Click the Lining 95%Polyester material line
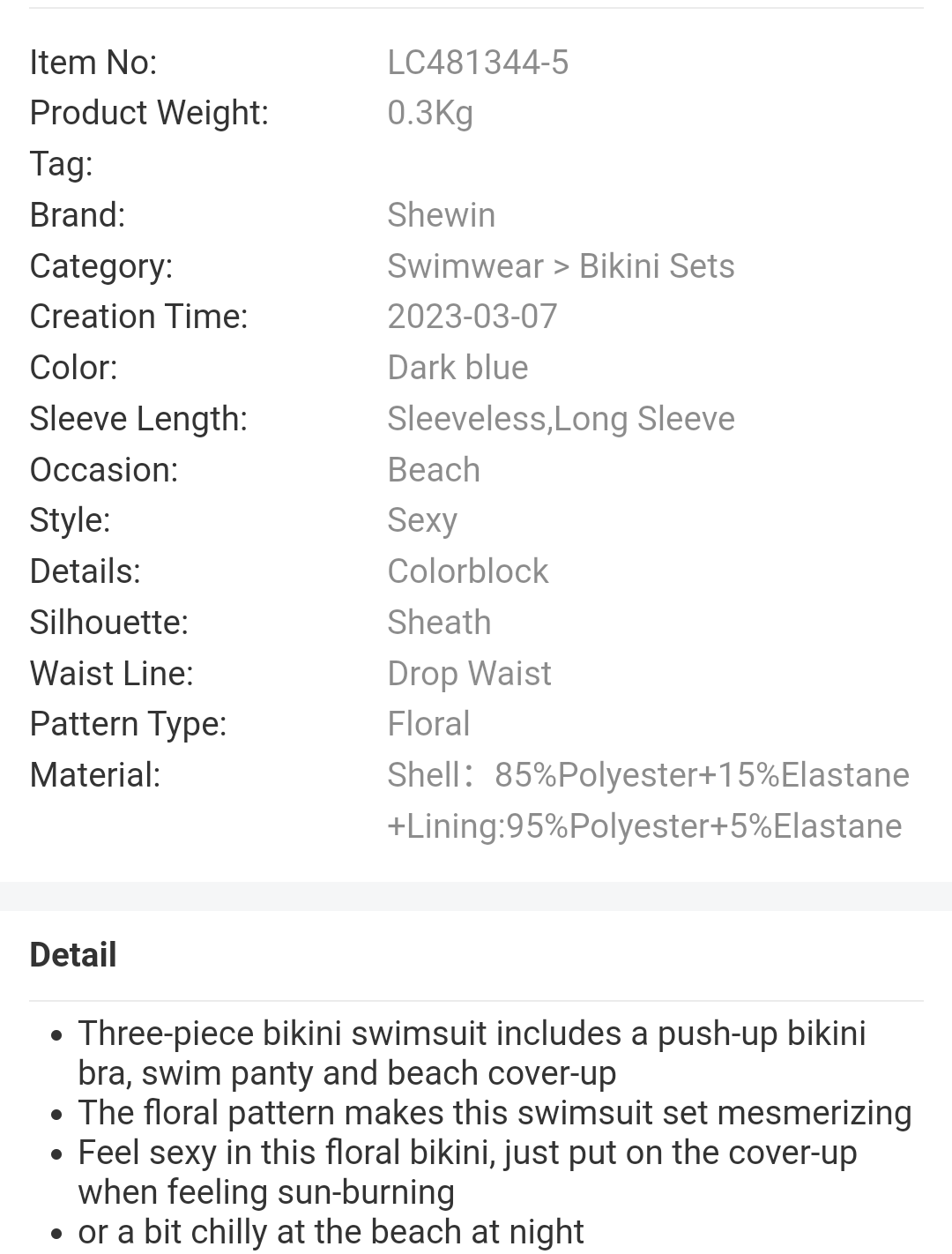The width and height of the screenshot is (952, 1254). [644, 826]
